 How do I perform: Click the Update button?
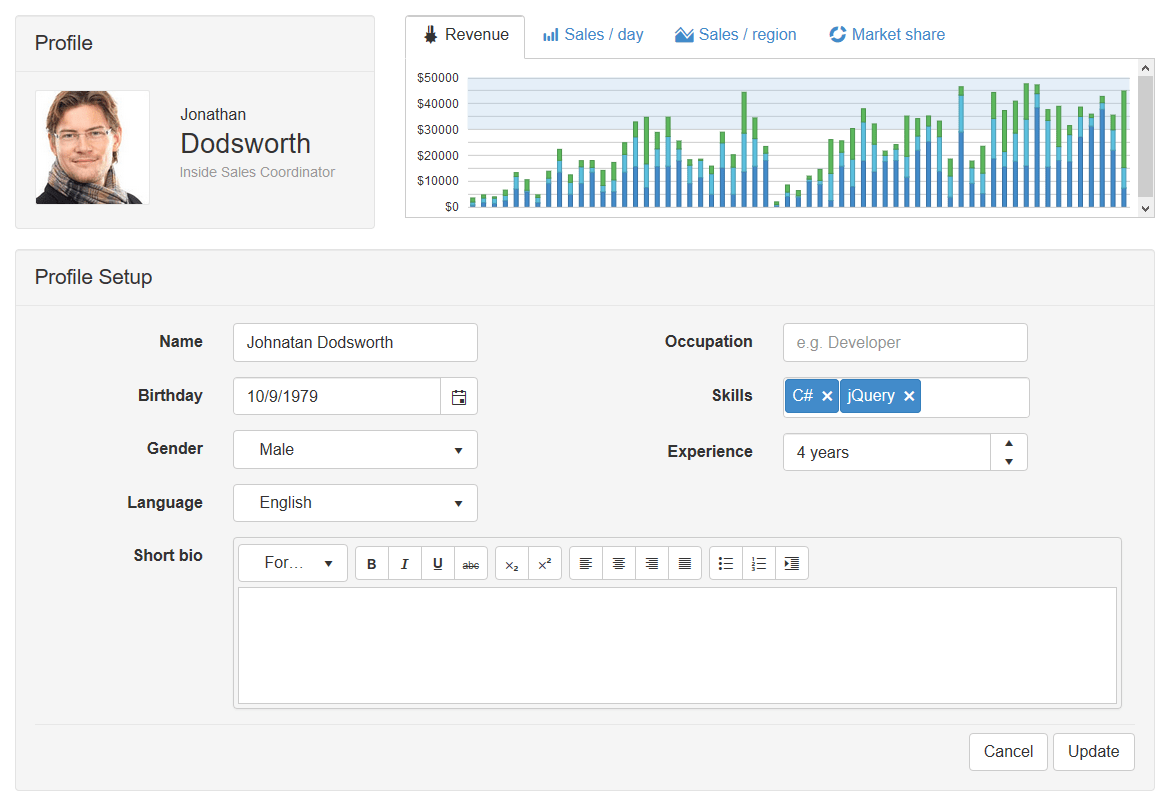point(1093,752)
